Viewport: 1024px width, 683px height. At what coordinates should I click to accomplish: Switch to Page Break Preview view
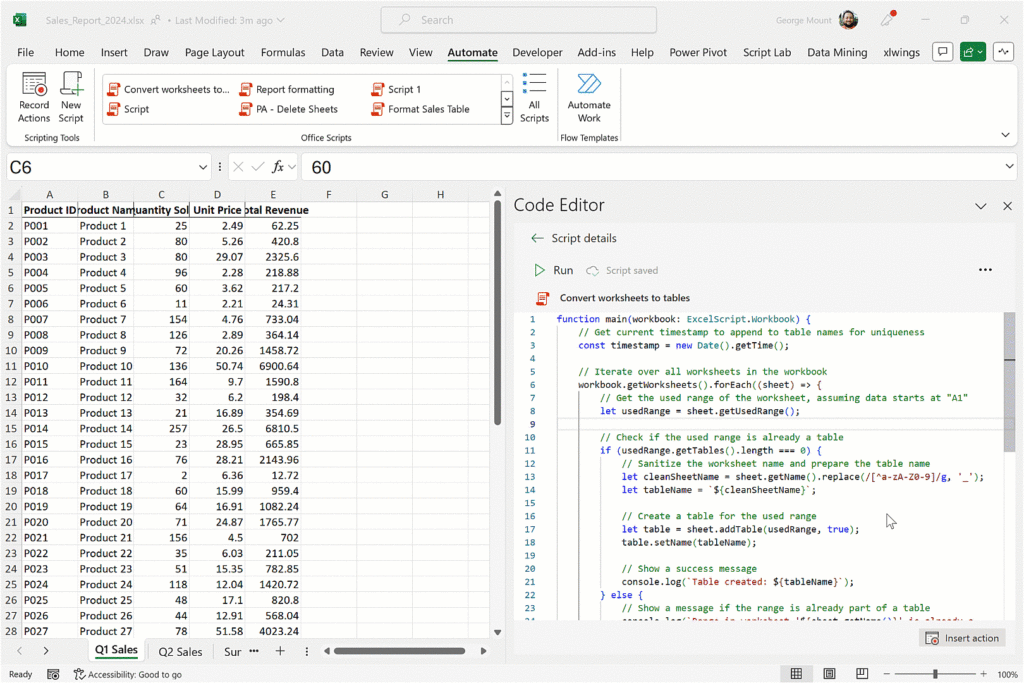[x=863, y=675]
